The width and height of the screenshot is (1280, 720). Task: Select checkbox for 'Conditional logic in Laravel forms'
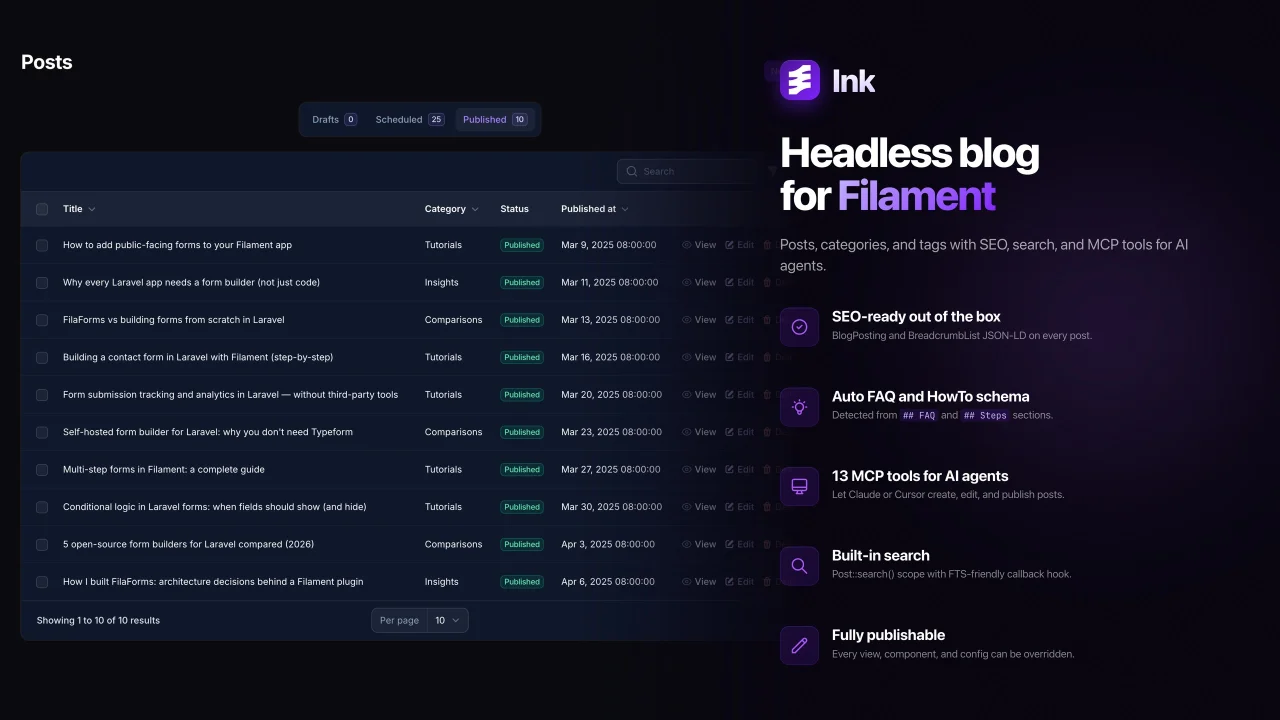click(42, 507)
